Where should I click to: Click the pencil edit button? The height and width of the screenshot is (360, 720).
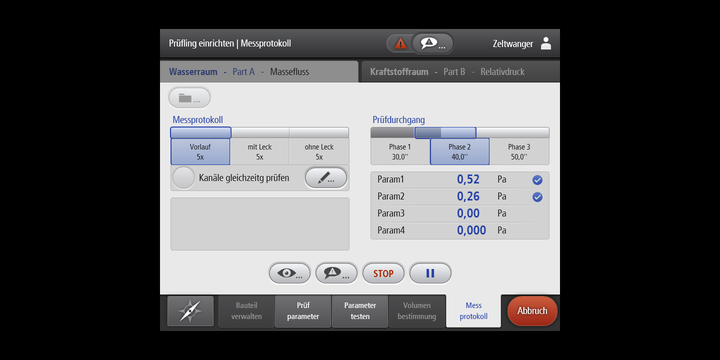point(326,178)
